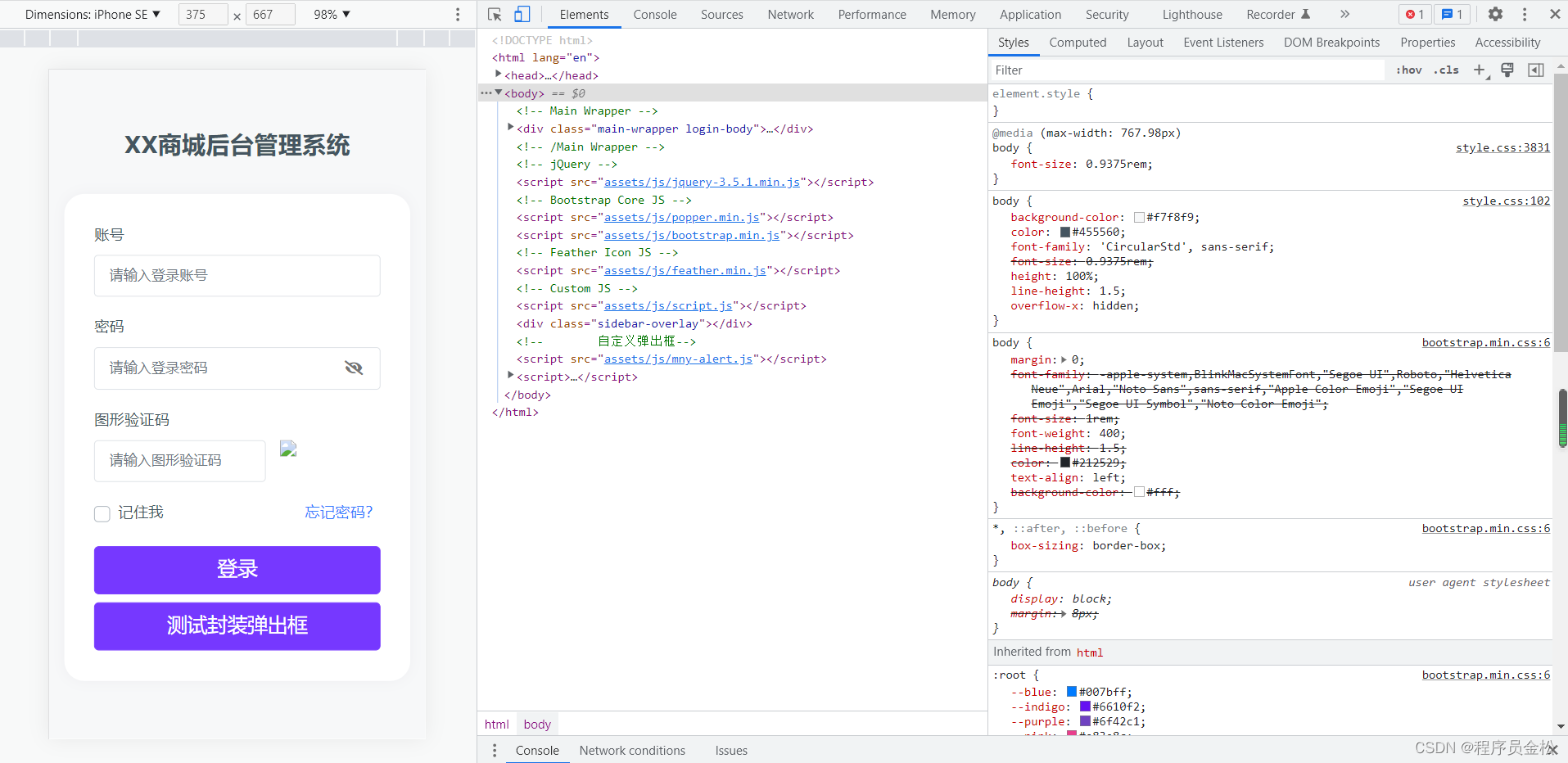Viewport: 1568px width, 763px height.
Task: Click the 登录 login button
Action: (237, 570)
